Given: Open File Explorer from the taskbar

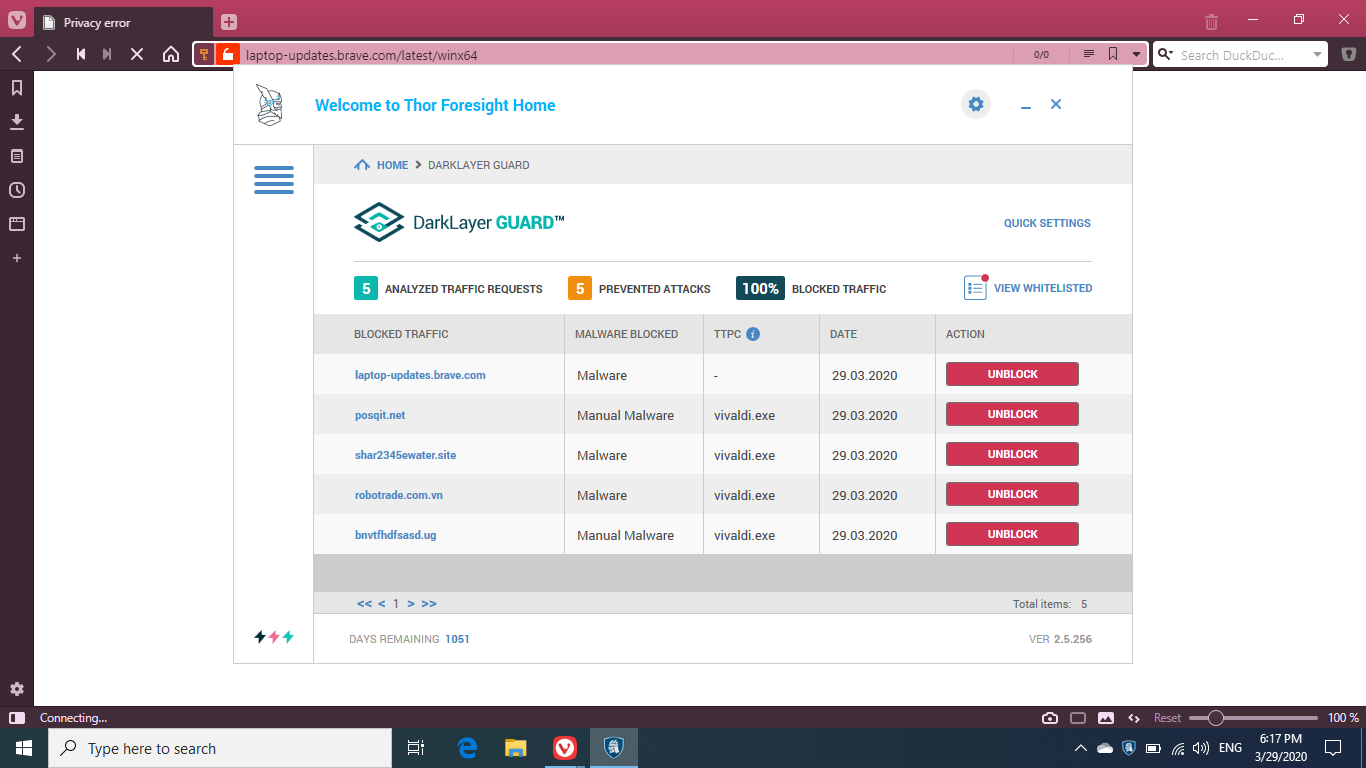Looking at the screenshot, I should (515, 748).
